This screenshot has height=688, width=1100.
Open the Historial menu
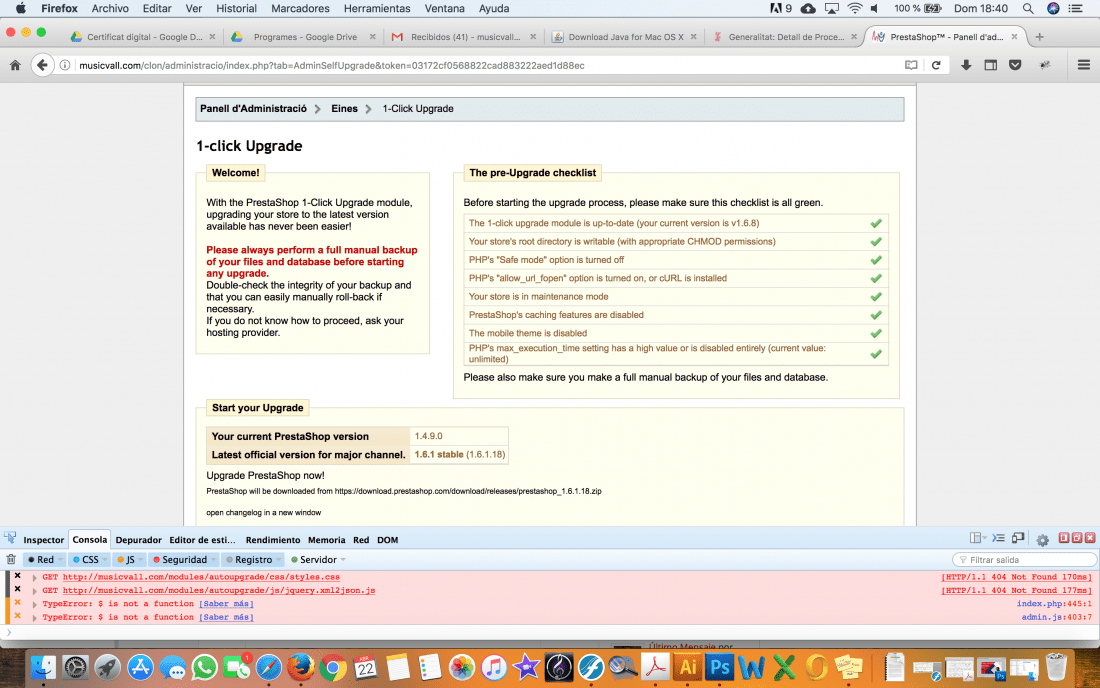(236, 8)
